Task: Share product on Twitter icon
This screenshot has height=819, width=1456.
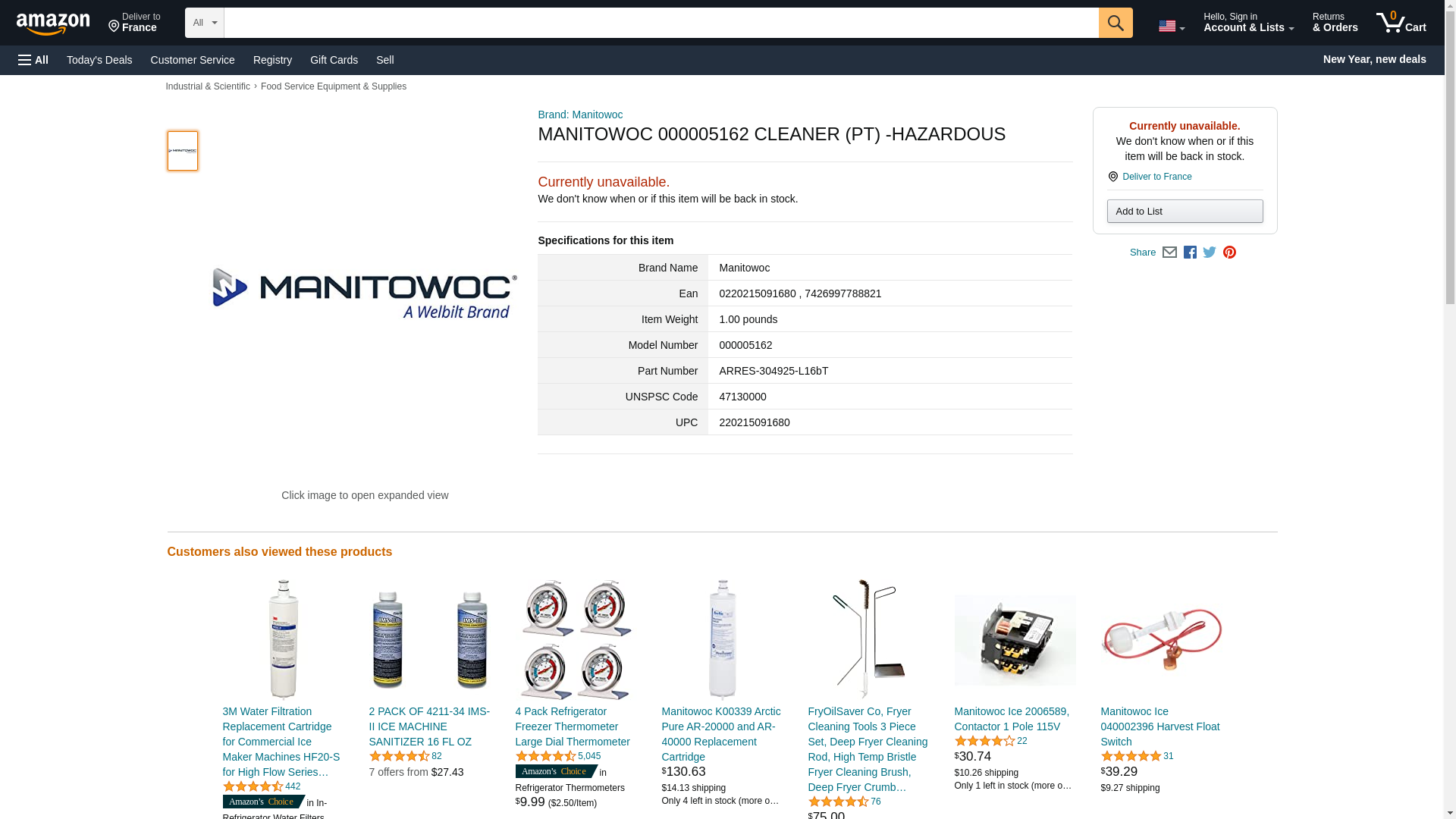Action: pyautogui.click(x=1210, y=253)
